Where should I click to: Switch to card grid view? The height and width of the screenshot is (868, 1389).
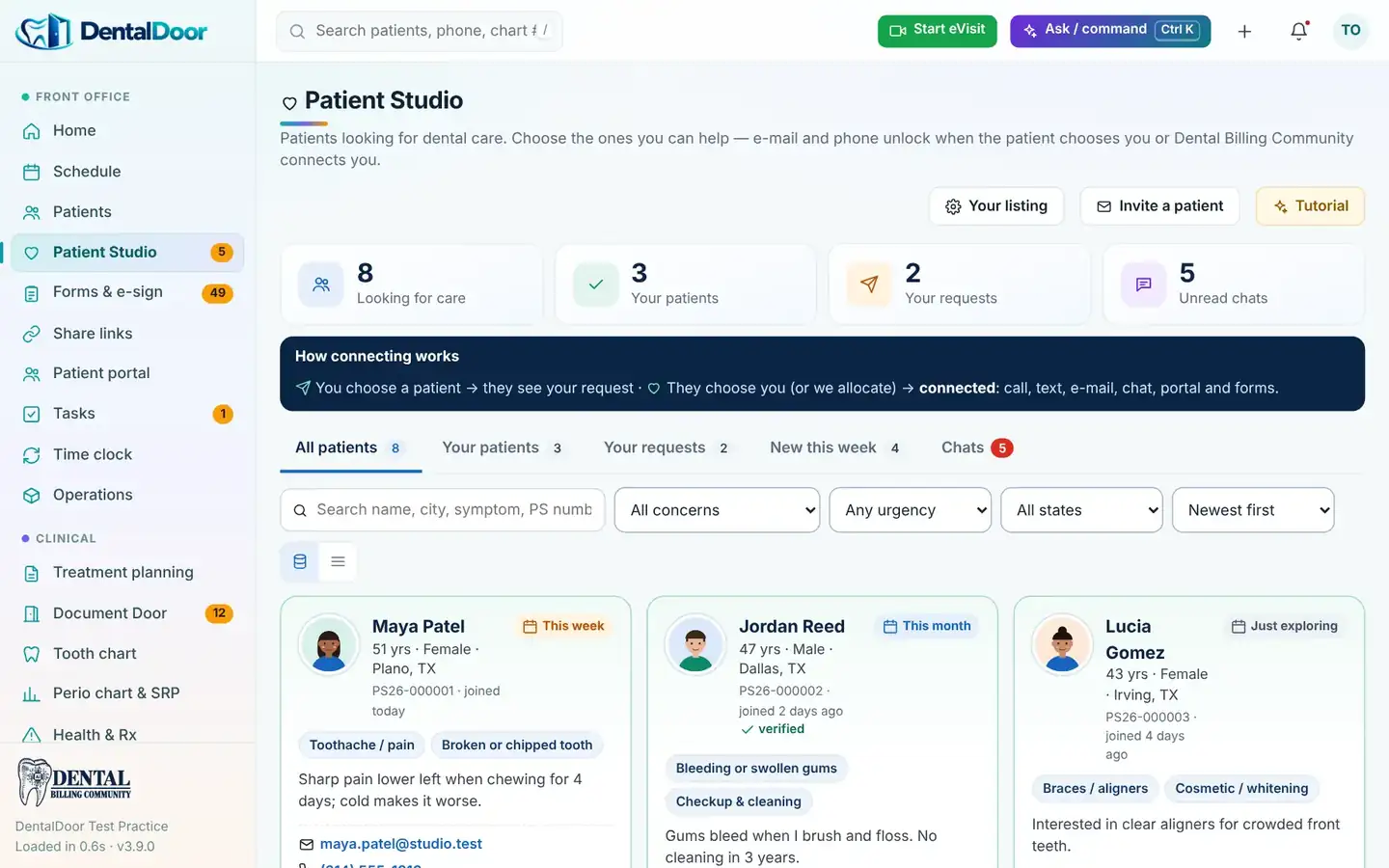click(300, 561)
